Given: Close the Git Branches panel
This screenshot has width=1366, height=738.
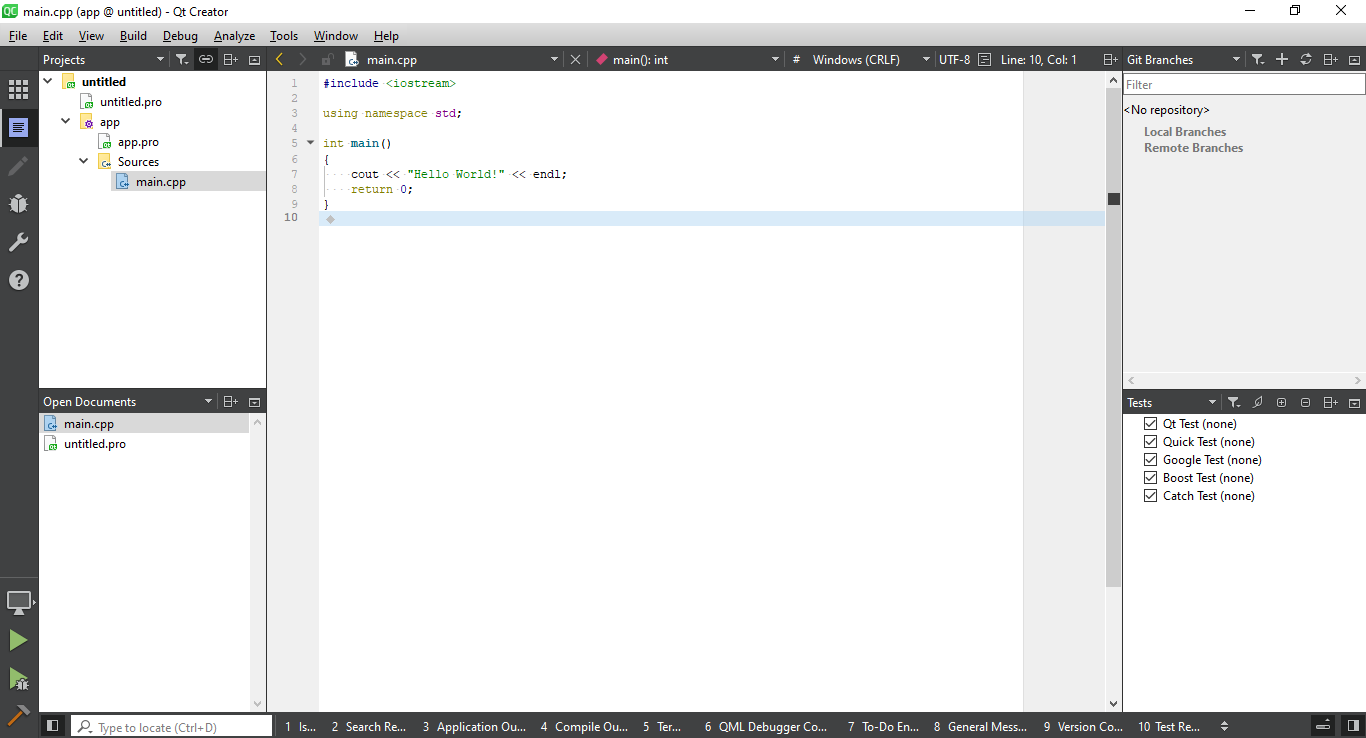Looking at the screenshot, I should coord(1354,60).
